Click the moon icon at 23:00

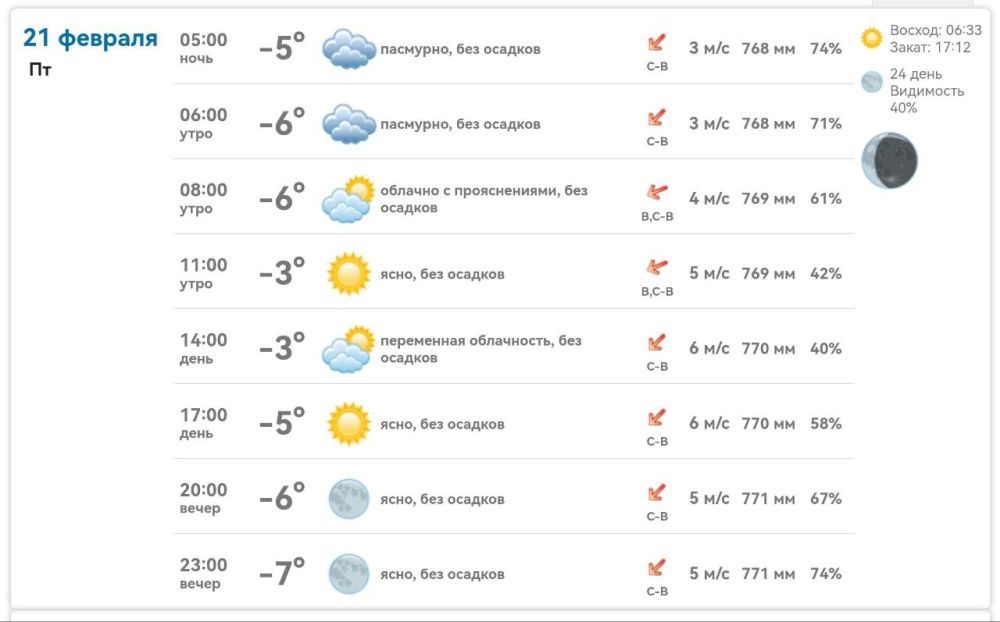[349, 574]
